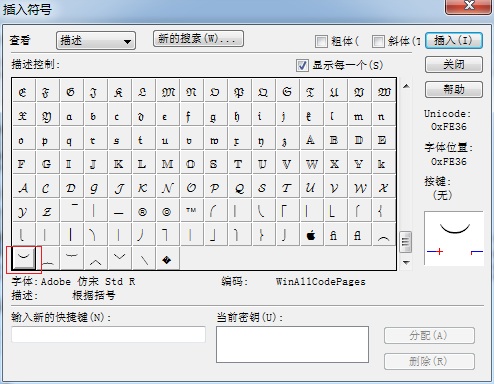Viewport: 495px width, 384px height.
Task: Choose the script capital N symbol
Action: pos(167,188)
